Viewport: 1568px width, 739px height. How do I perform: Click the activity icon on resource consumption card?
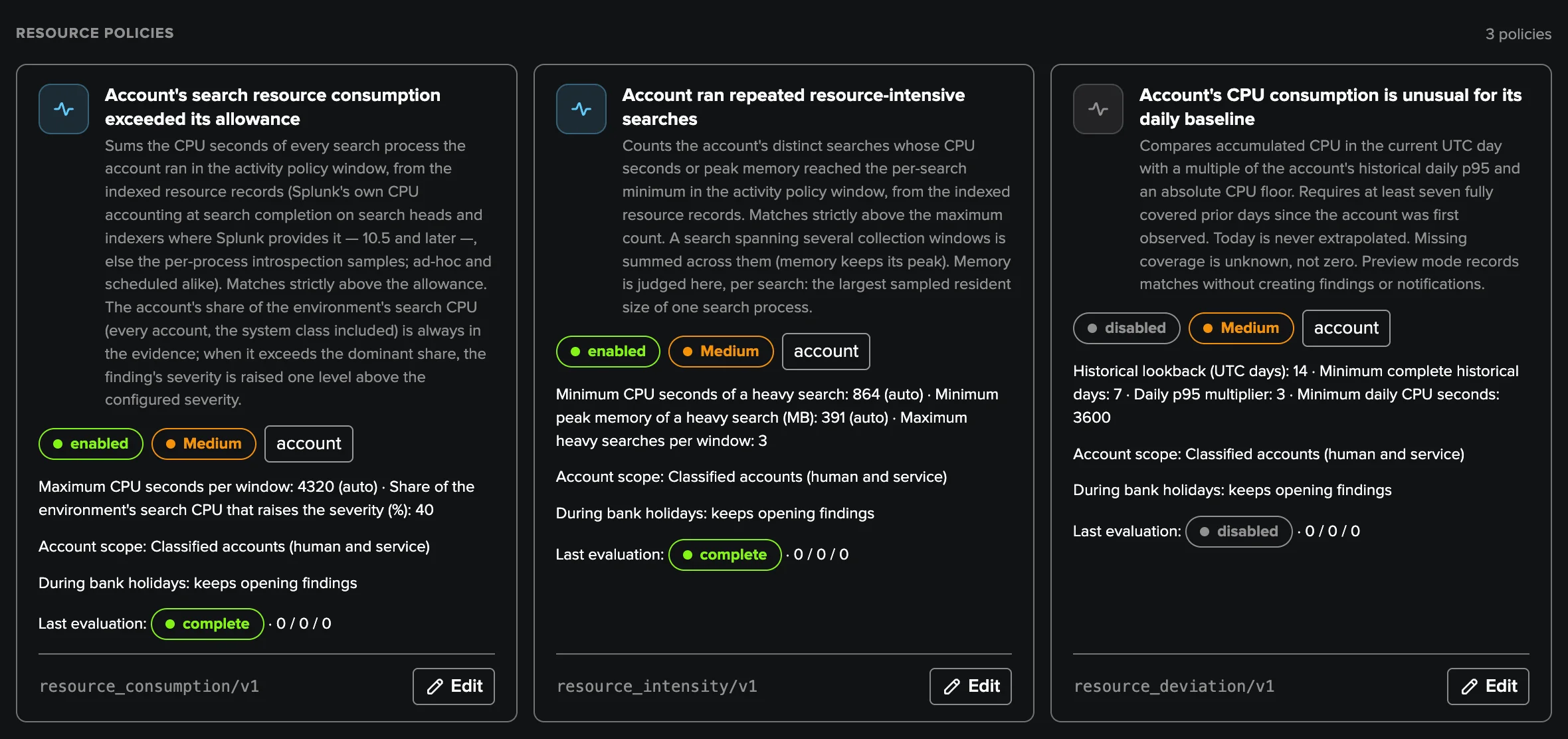coord(64,109)
